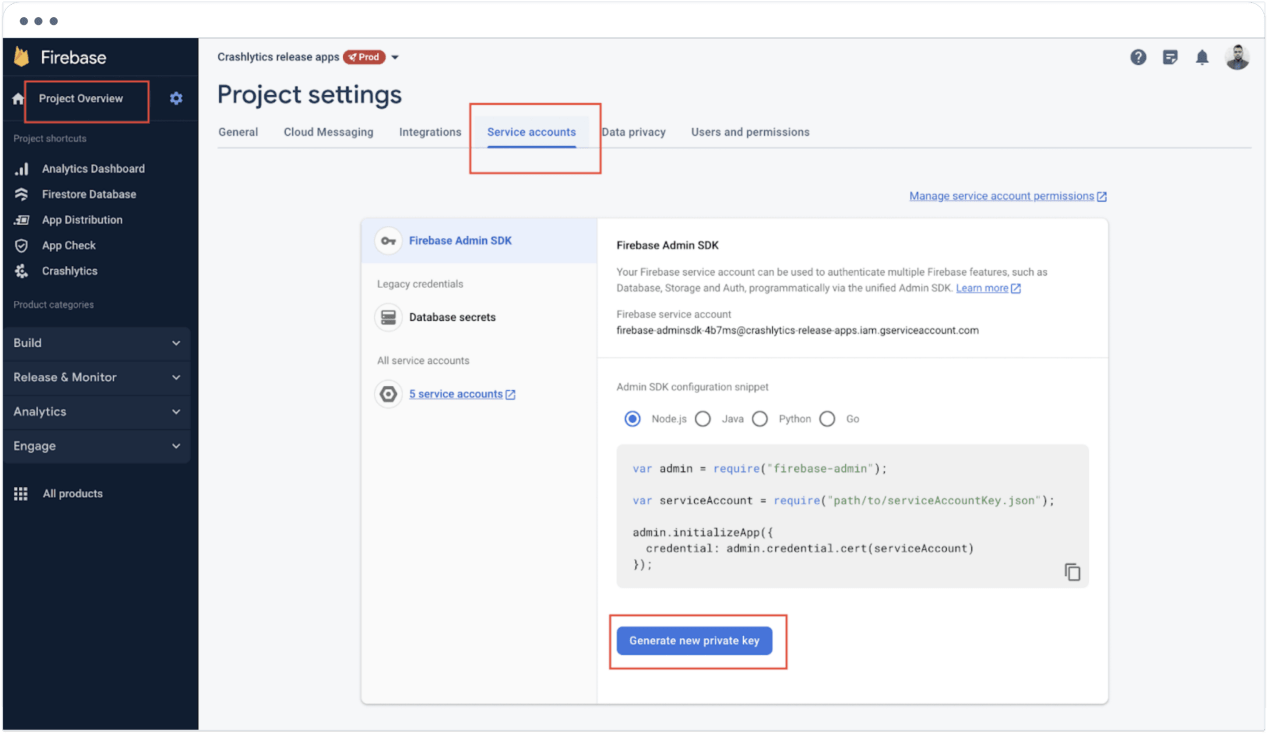Click the Analytics Dashboard bar chart icon
This screenshot has width=1268, height=734.
pos(21,169)
